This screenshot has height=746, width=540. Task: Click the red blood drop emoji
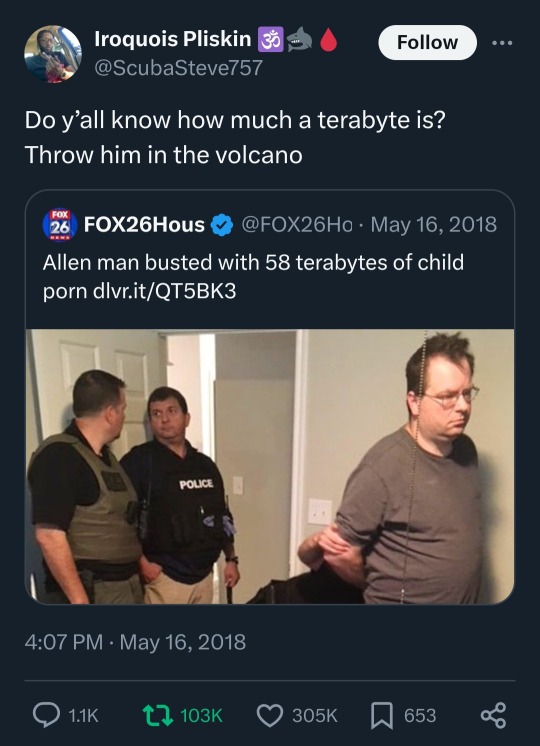tap(328, 39)
